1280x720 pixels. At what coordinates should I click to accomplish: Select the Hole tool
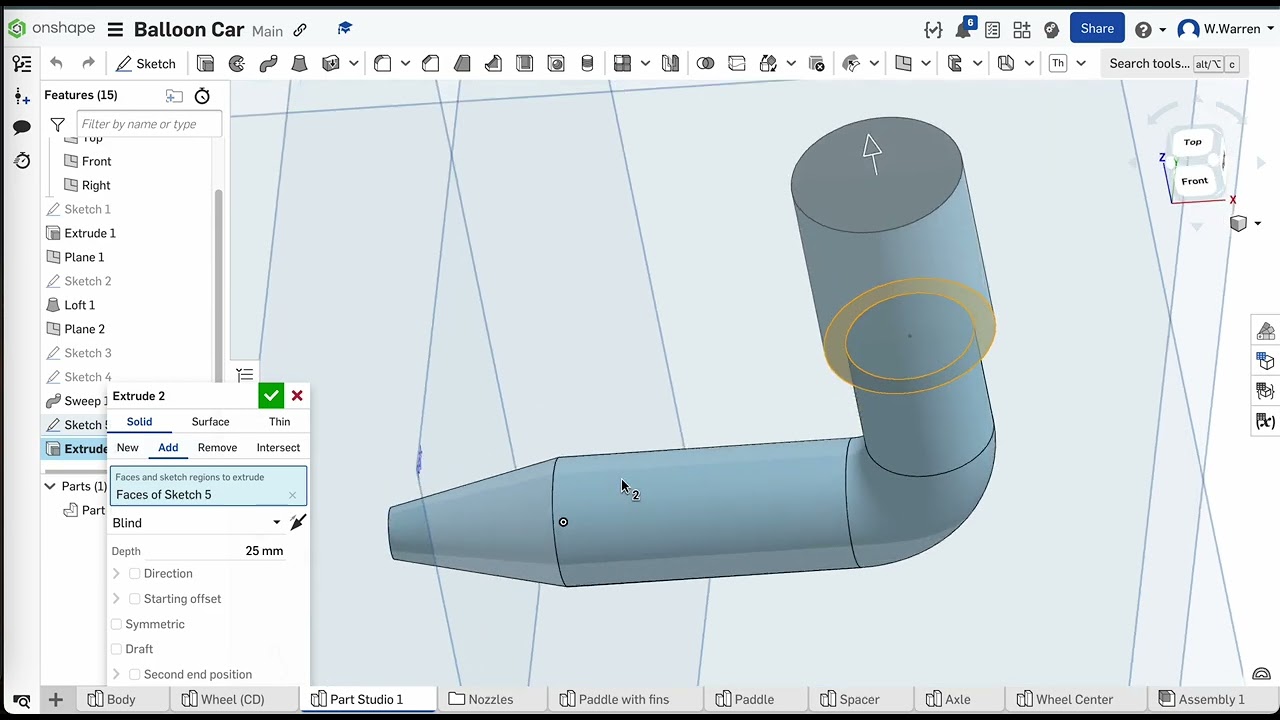coord(556,64)
